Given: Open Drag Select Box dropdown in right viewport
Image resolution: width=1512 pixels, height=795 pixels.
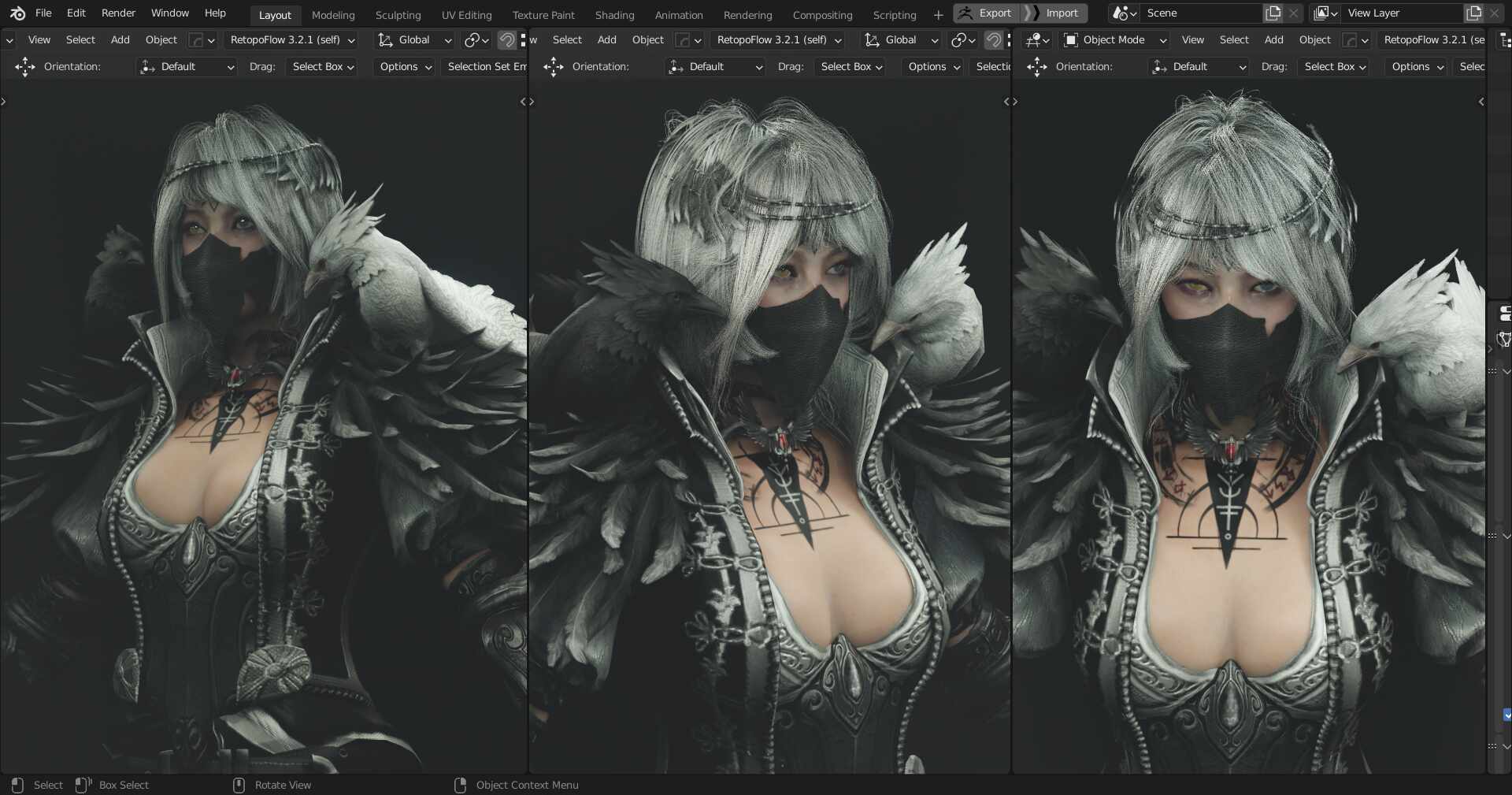Looking at the screenshot, I should tap(1335, 67).
